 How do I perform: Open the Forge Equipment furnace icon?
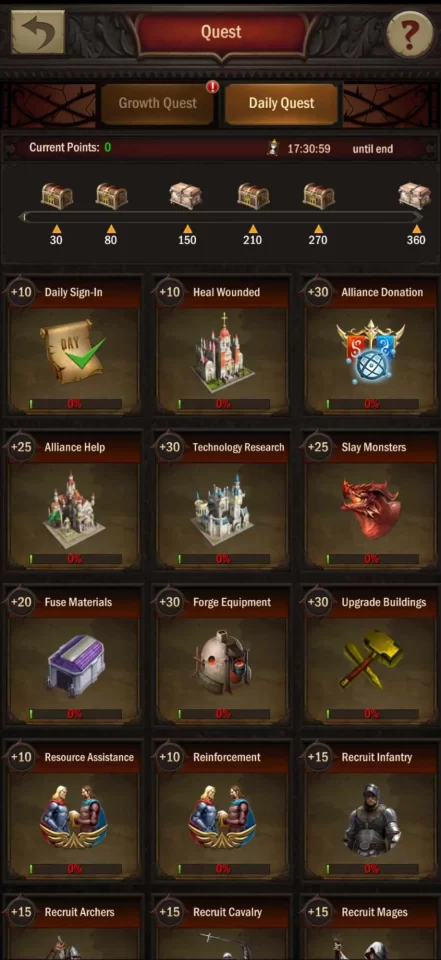[x=221, y=664]
